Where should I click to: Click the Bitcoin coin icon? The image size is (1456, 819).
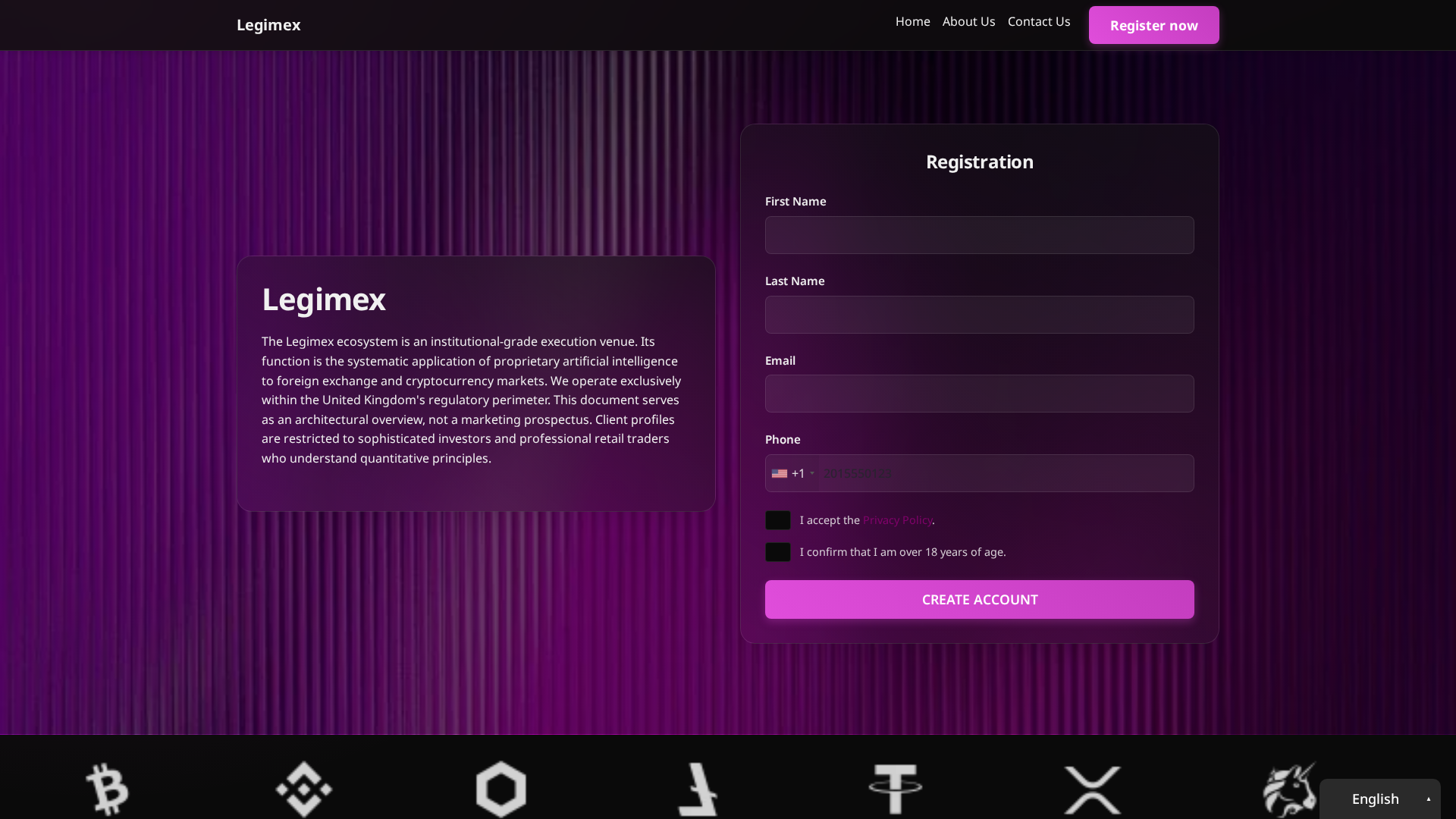pos(107,789)
